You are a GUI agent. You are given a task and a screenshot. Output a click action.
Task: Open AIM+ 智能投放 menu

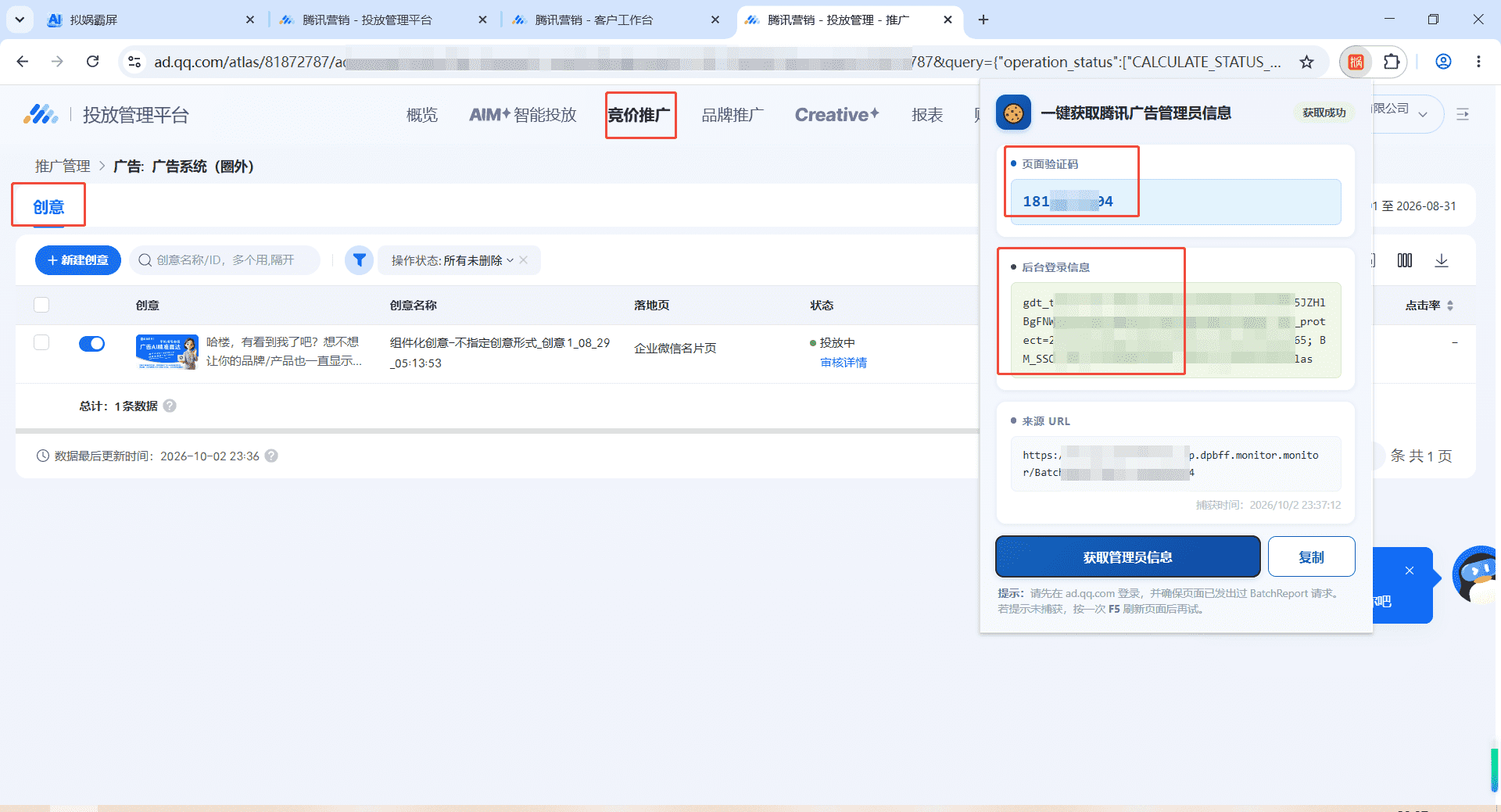523,115
